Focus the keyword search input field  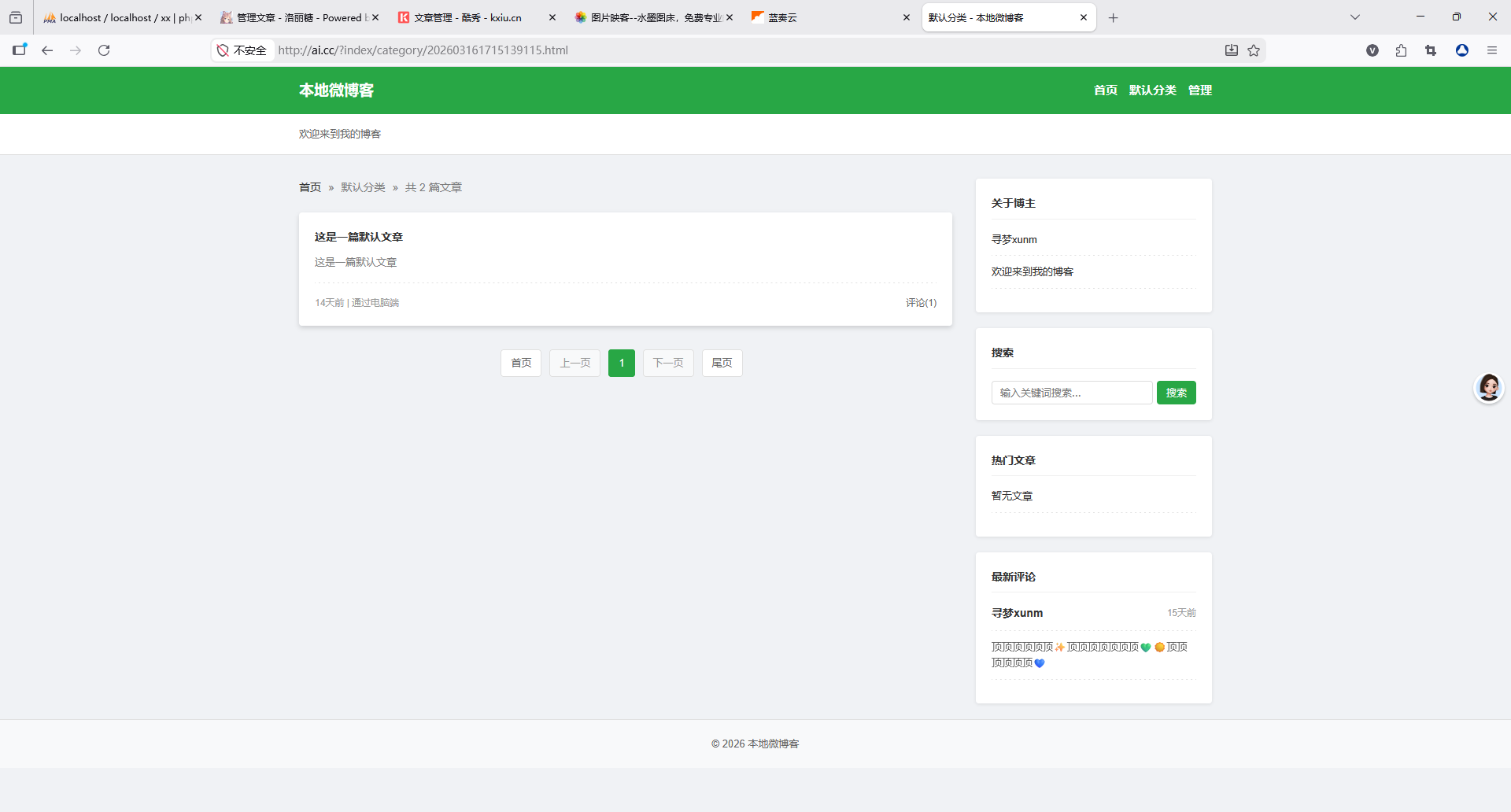1071,393
